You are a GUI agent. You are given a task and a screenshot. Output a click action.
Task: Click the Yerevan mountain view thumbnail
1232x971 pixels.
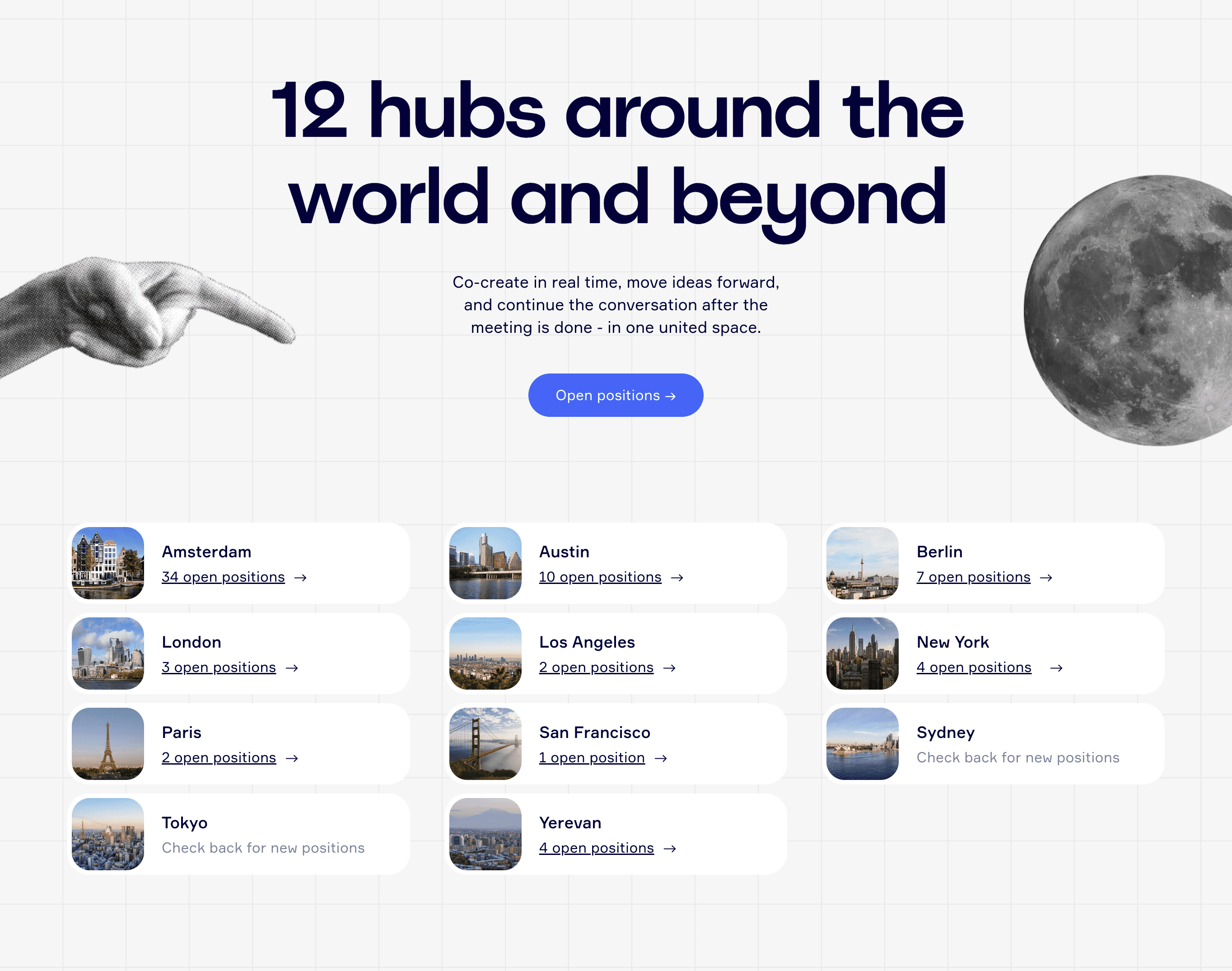pos(485,834)
